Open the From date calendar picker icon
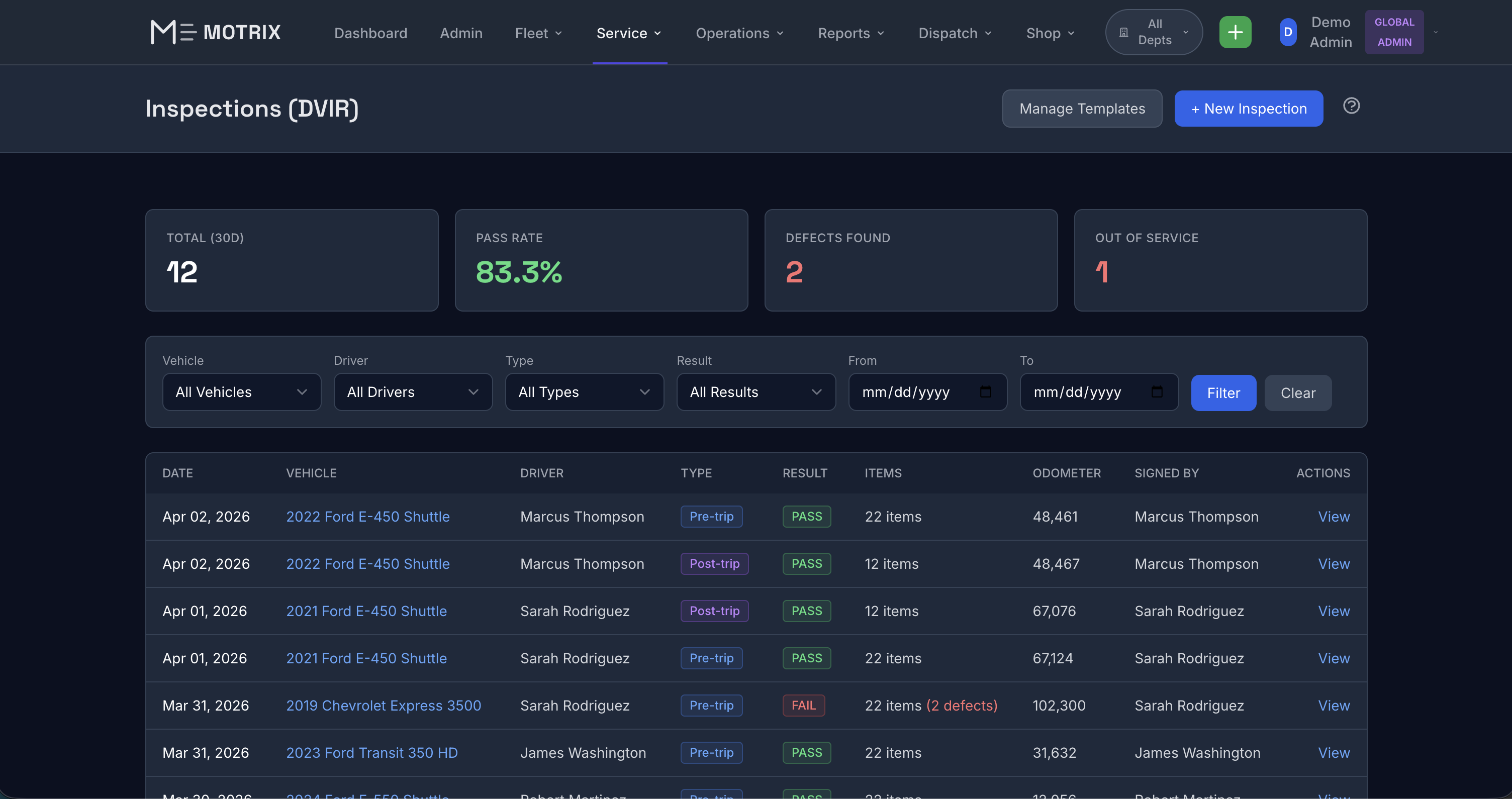 pyautogui.click(x=986, y=392)
